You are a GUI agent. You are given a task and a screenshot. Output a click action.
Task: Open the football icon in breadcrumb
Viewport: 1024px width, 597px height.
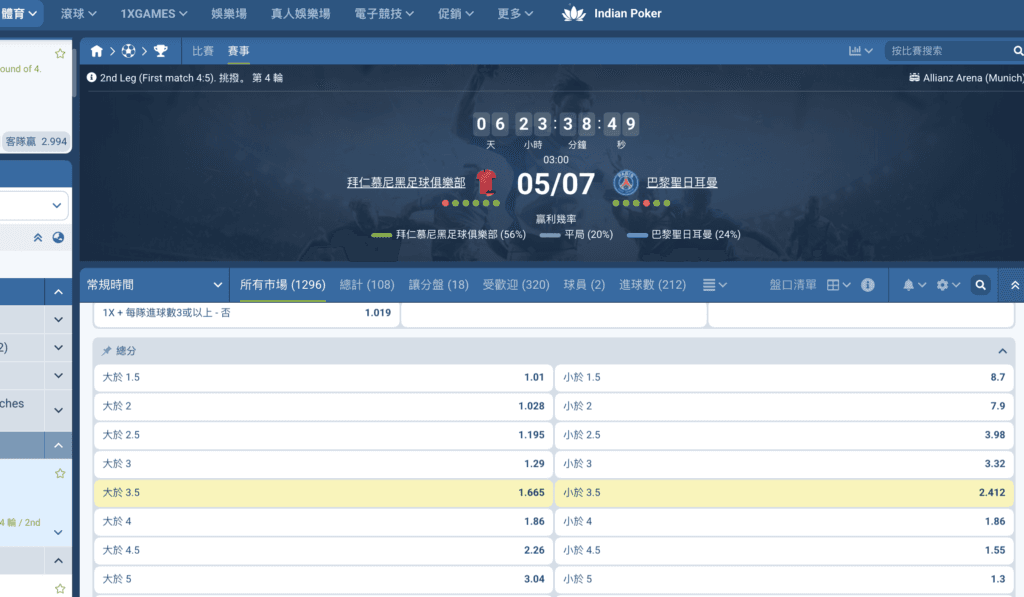click(129, 51)
